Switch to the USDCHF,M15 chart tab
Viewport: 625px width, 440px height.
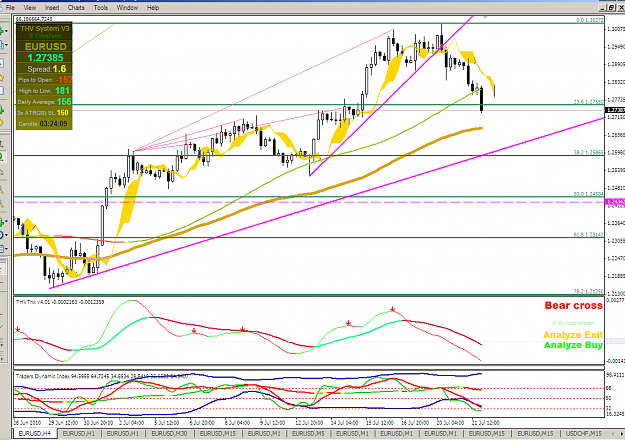584,433
